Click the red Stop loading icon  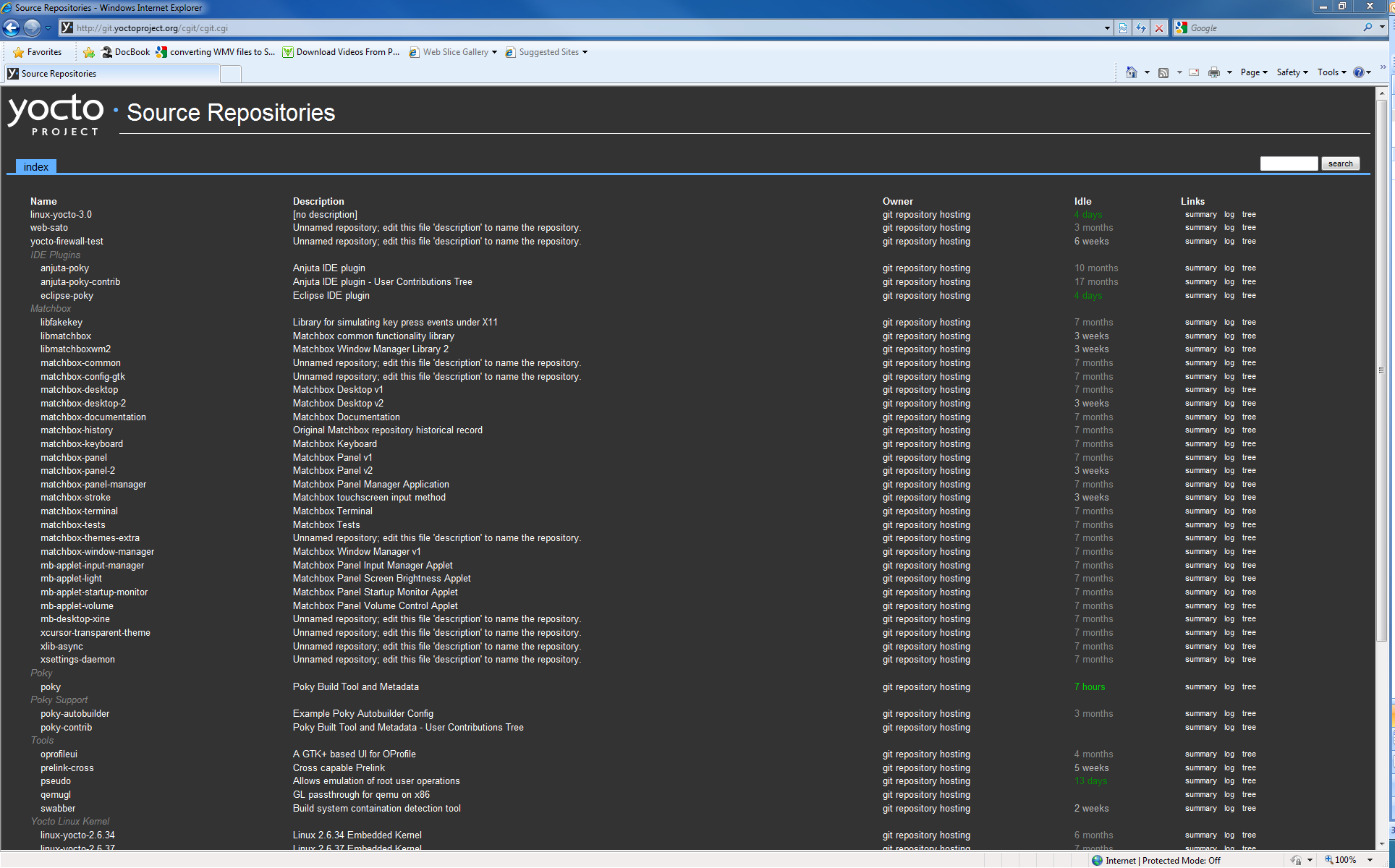(x=1159, y=28)
